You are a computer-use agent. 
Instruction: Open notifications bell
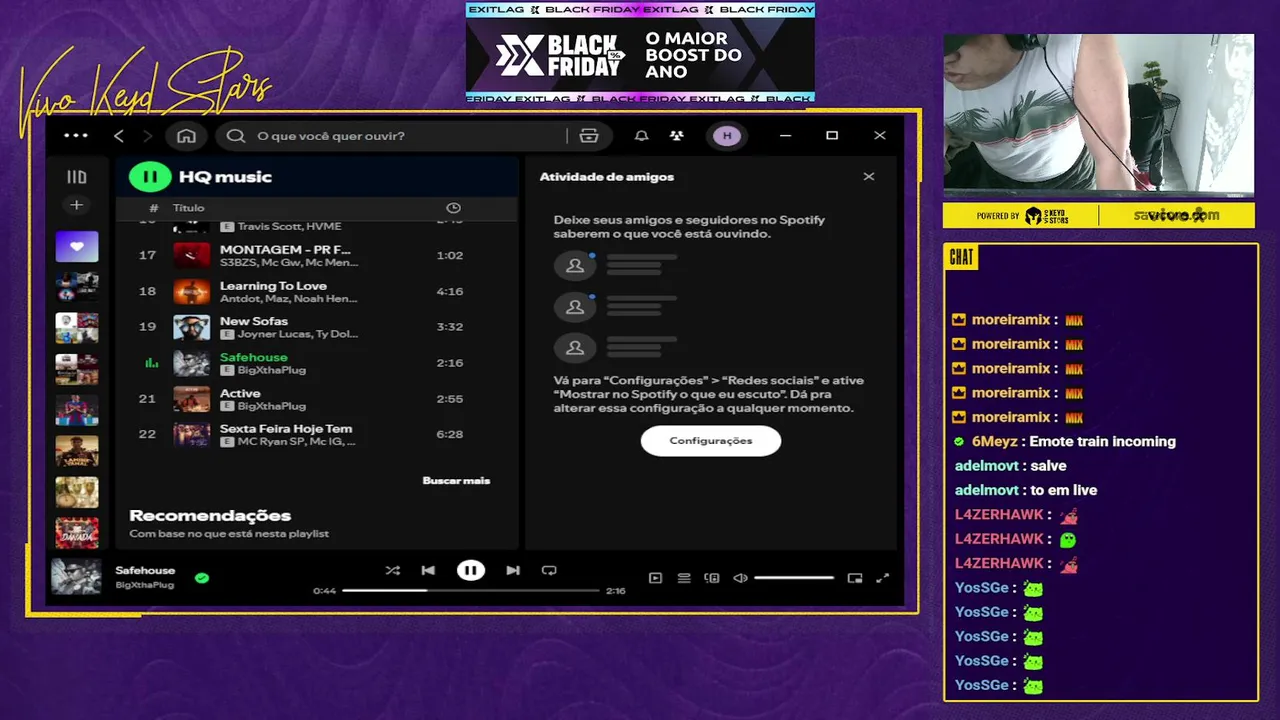(x=642, y=136)
